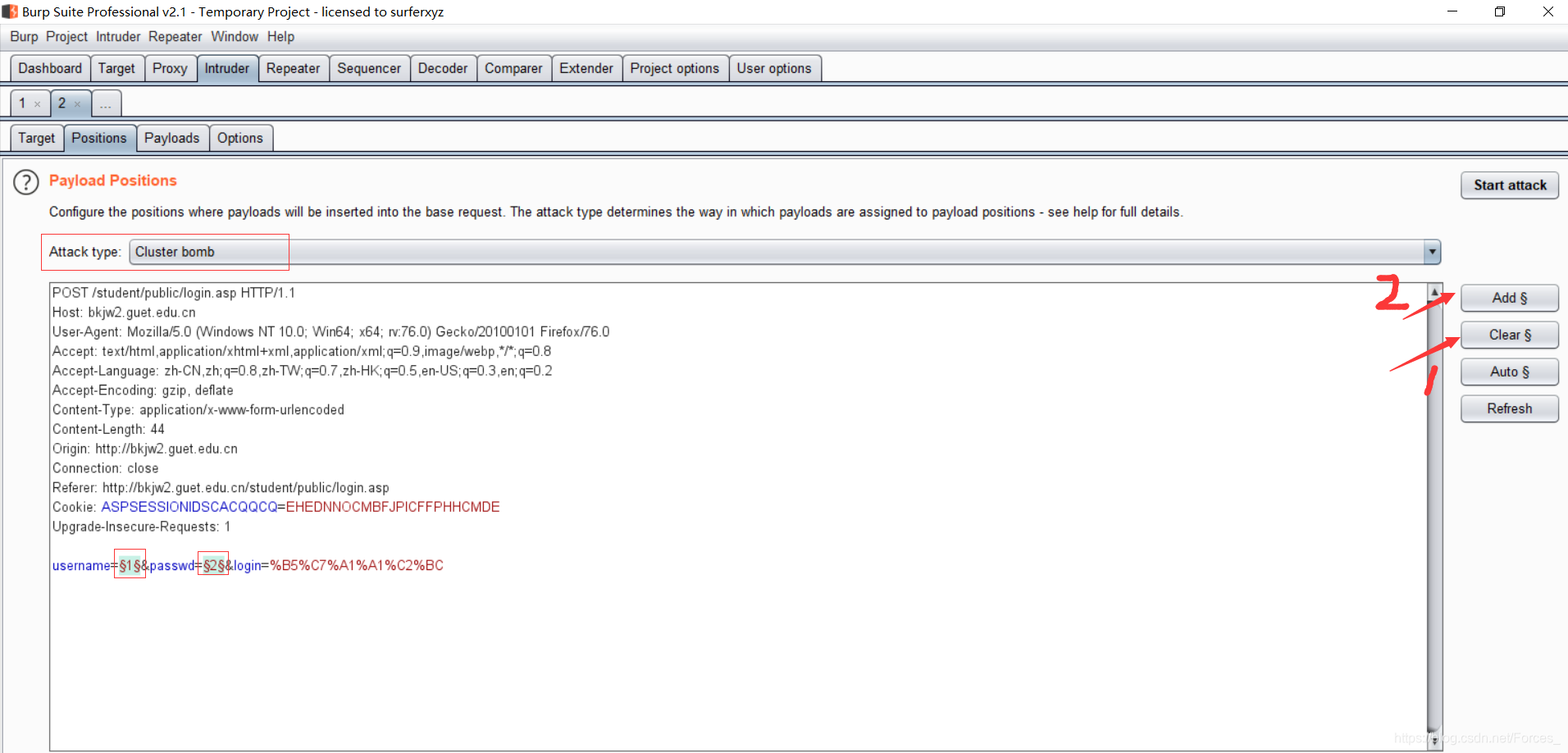Open the Project menu
Screen dimensions: 1568x753
66,37
